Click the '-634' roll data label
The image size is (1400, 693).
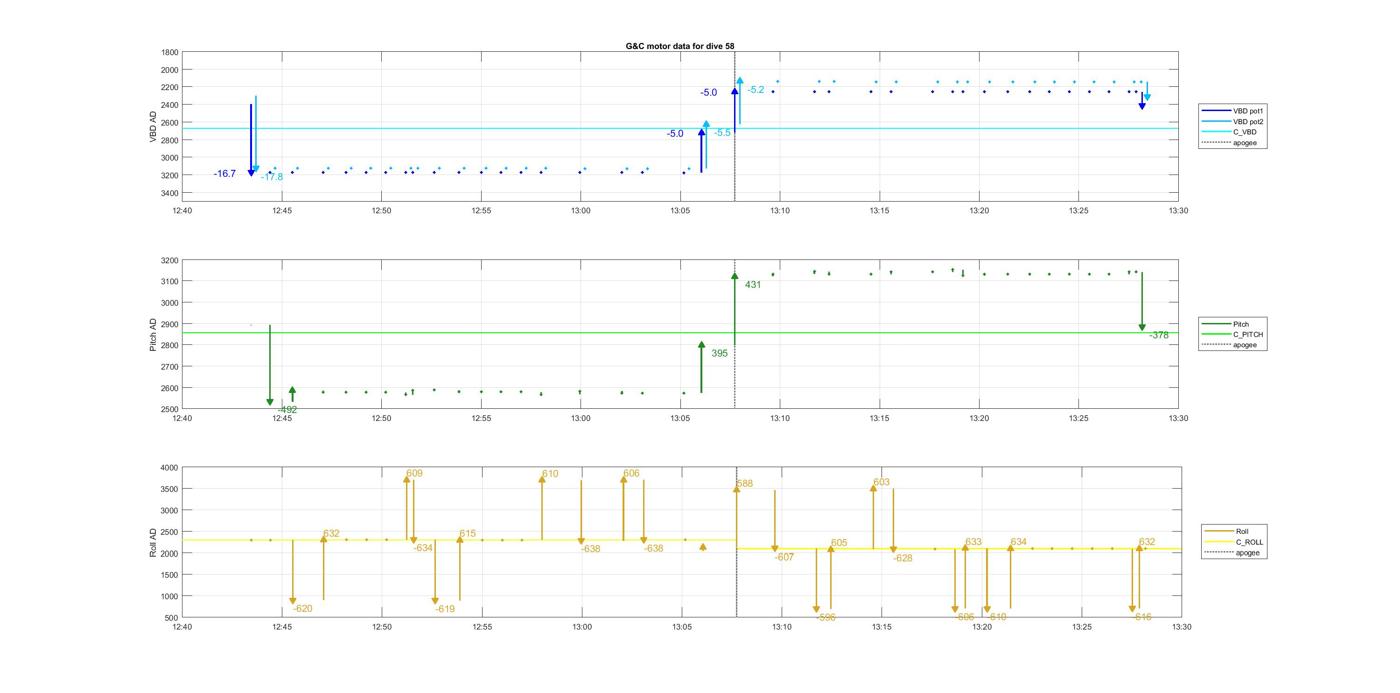[x=423, y=548]
